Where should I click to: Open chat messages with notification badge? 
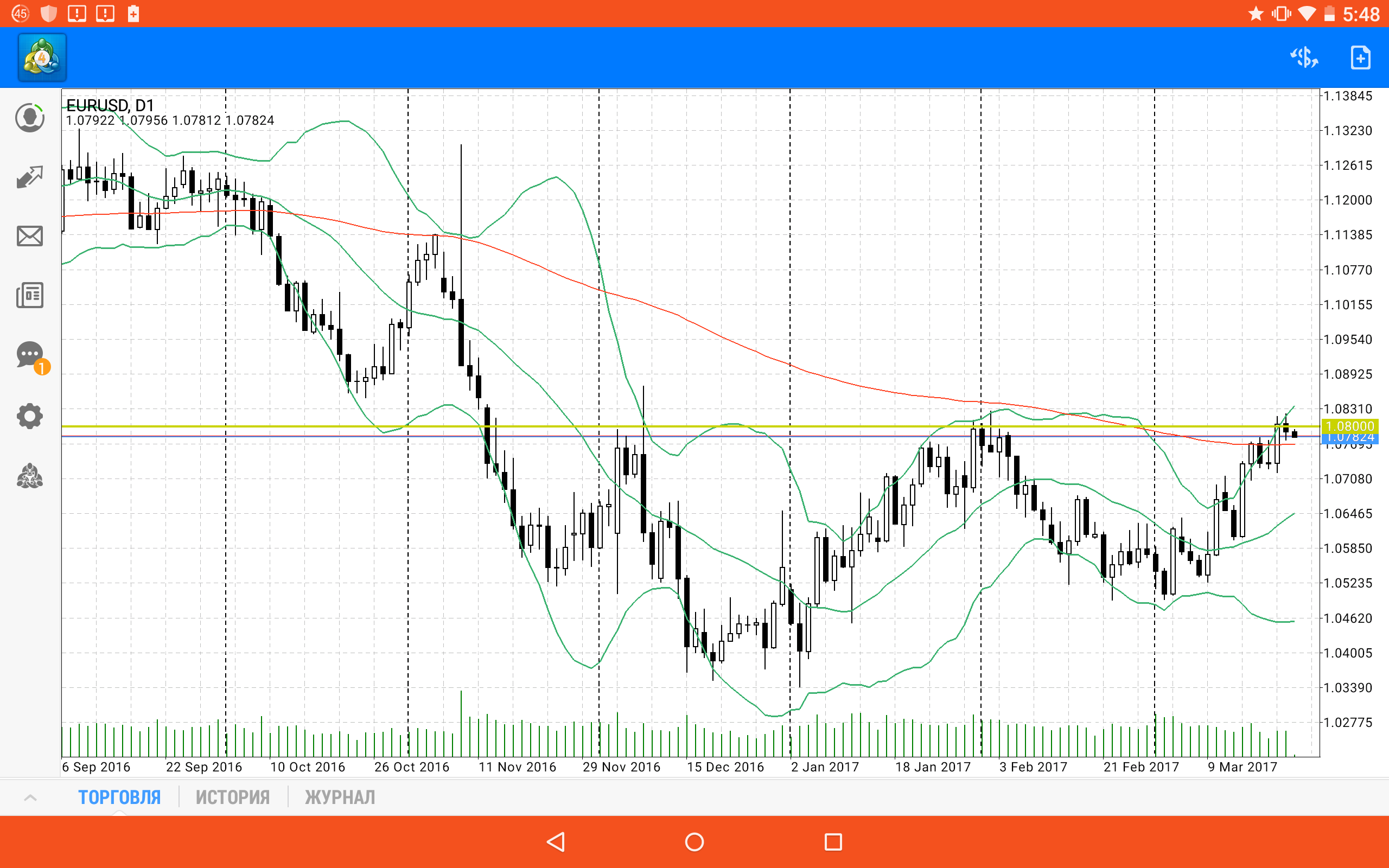tap(32, 358)
